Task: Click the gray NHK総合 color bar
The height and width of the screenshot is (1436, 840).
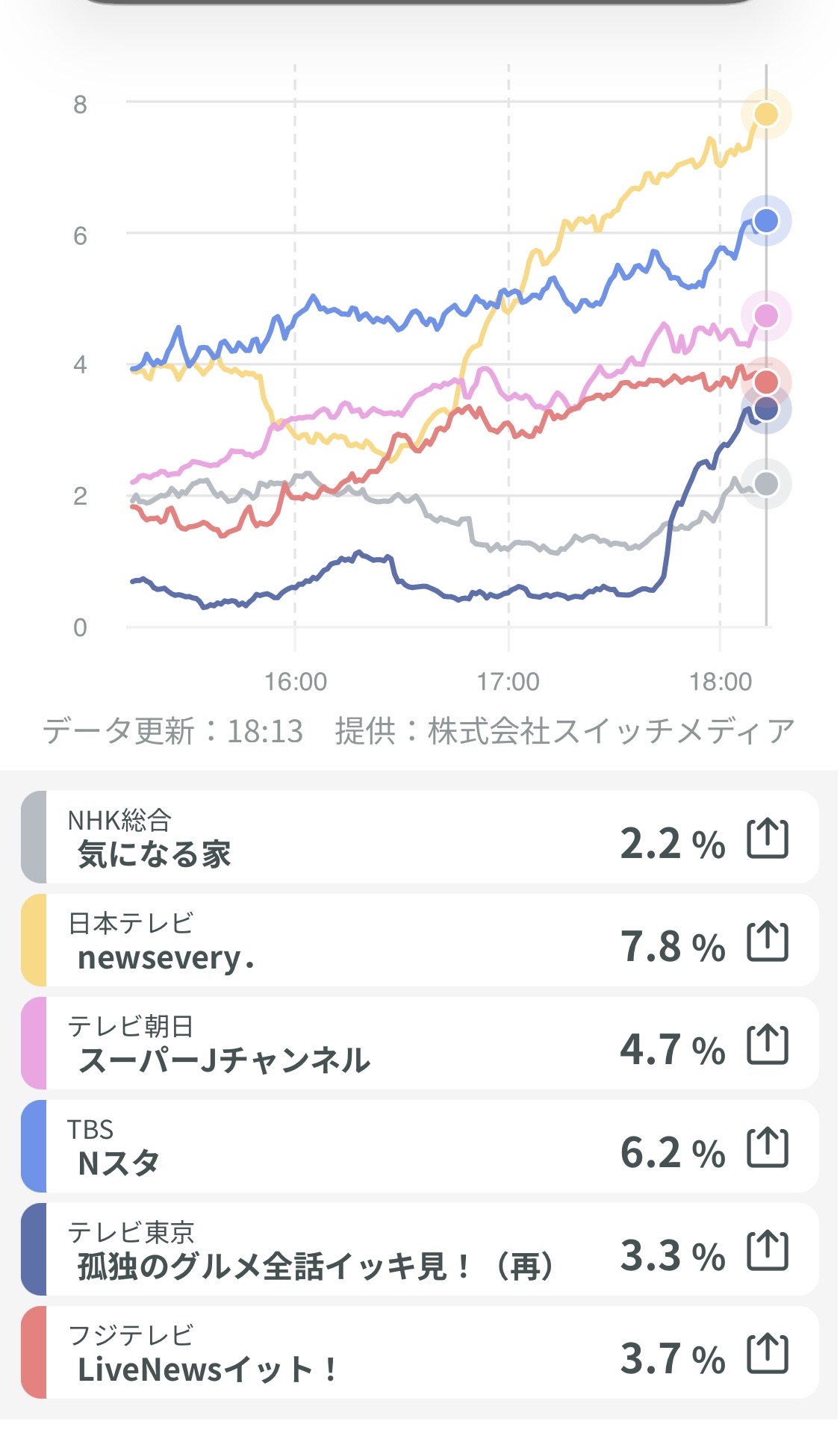Action: point(34,838)
